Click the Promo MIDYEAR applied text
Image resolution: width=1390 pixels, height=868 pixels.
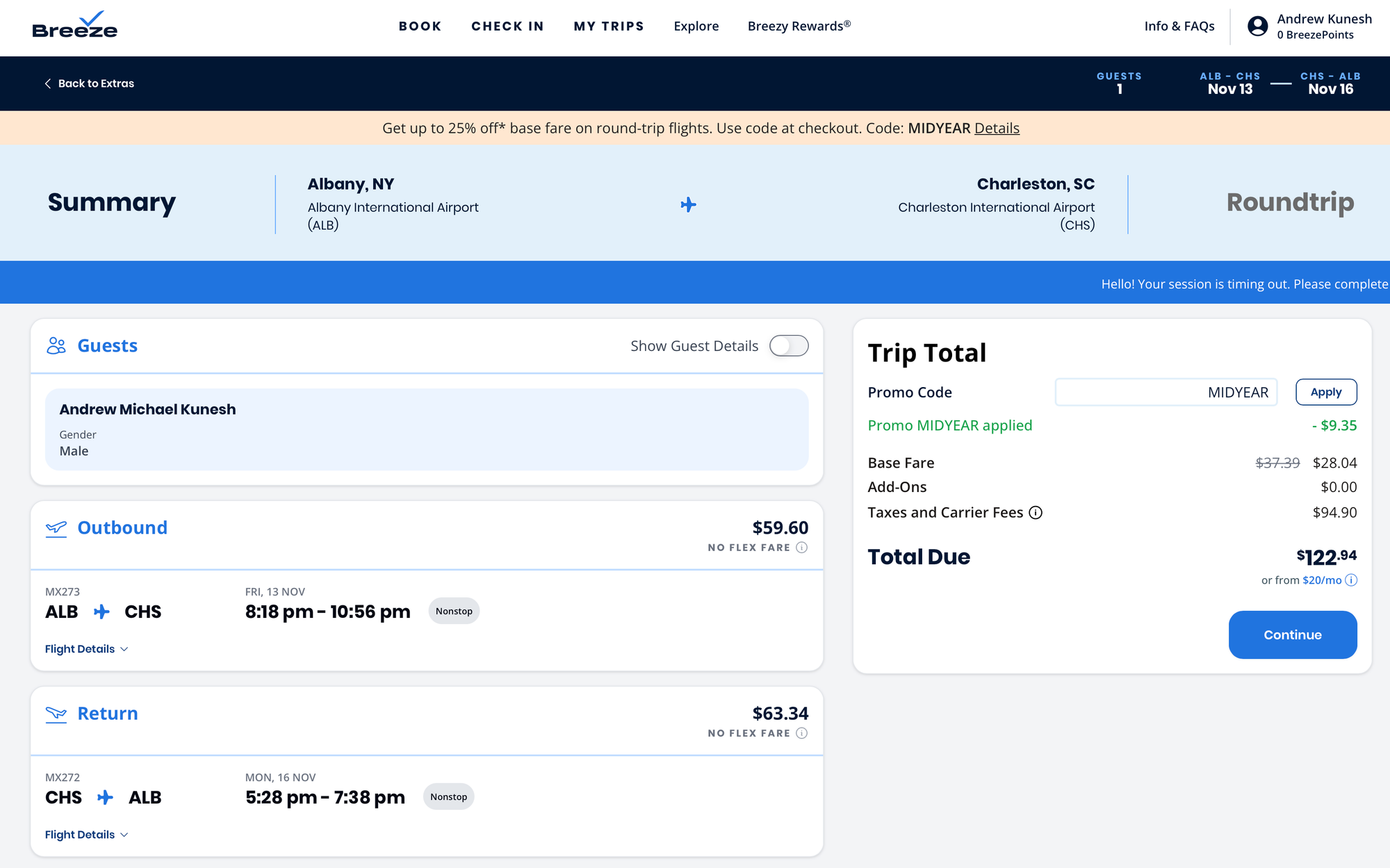[x=949, y=425]
